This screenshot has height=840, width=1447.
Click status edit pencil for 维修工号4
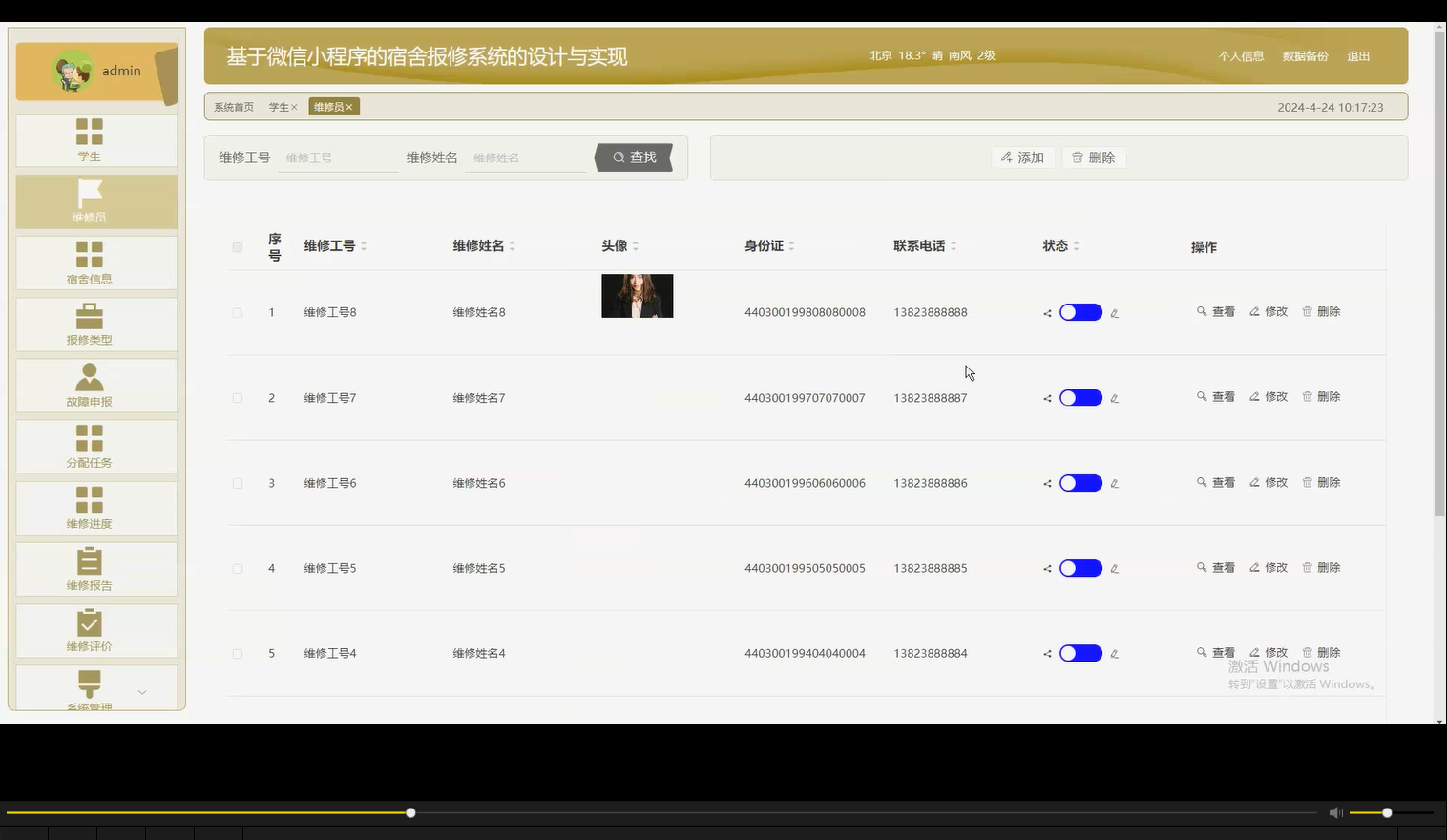point(1114,654)
